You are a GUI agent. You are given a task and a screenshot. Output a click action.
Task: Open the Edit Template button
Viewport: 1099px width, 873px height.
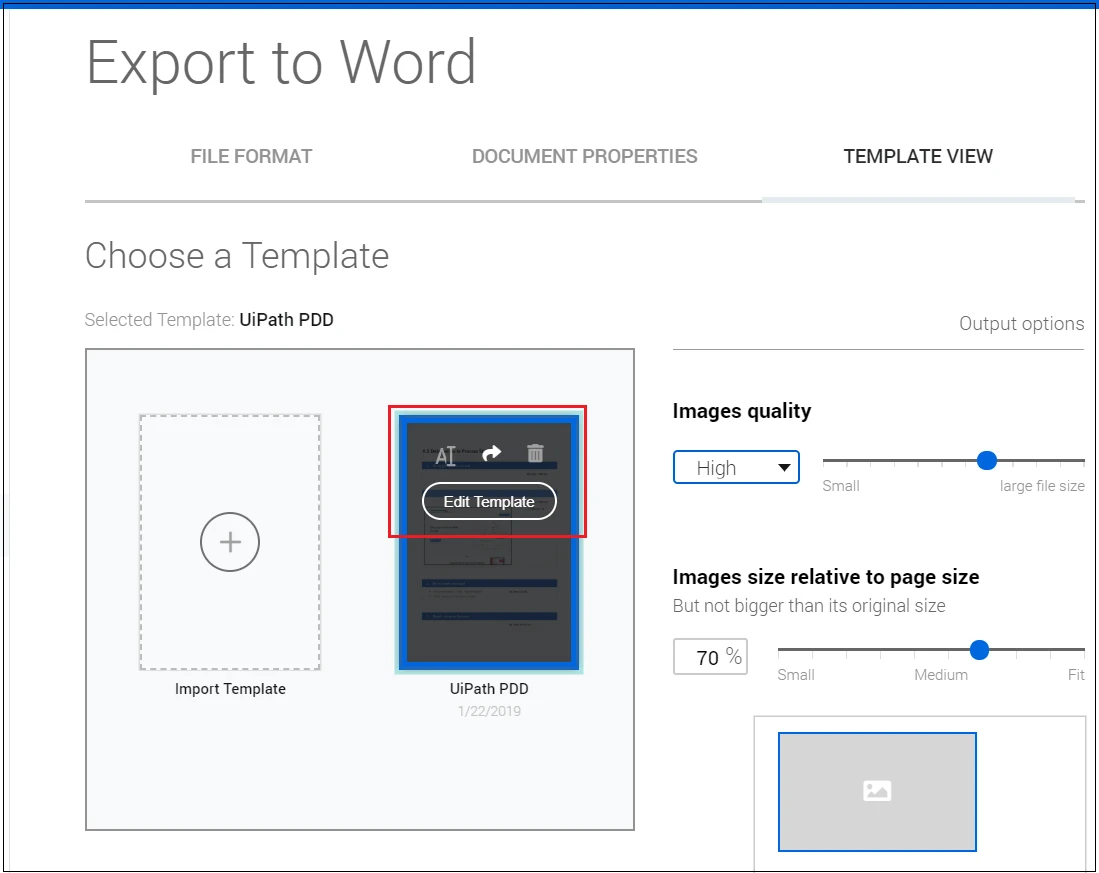(489, 502)
